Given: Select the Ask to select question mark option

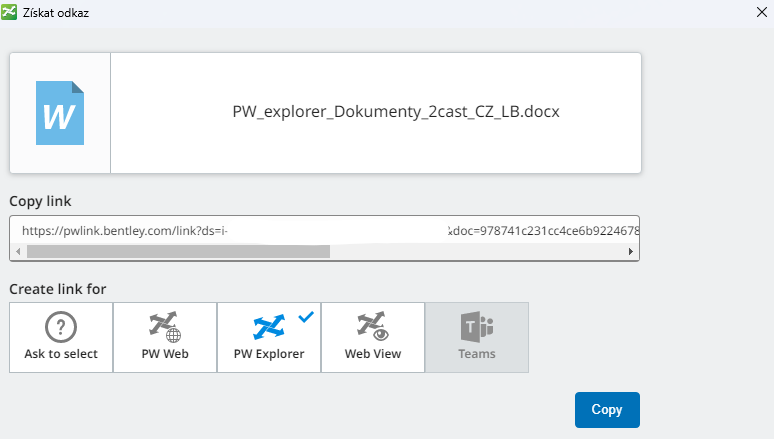Looking at the screenshot, I should point(61,337).
